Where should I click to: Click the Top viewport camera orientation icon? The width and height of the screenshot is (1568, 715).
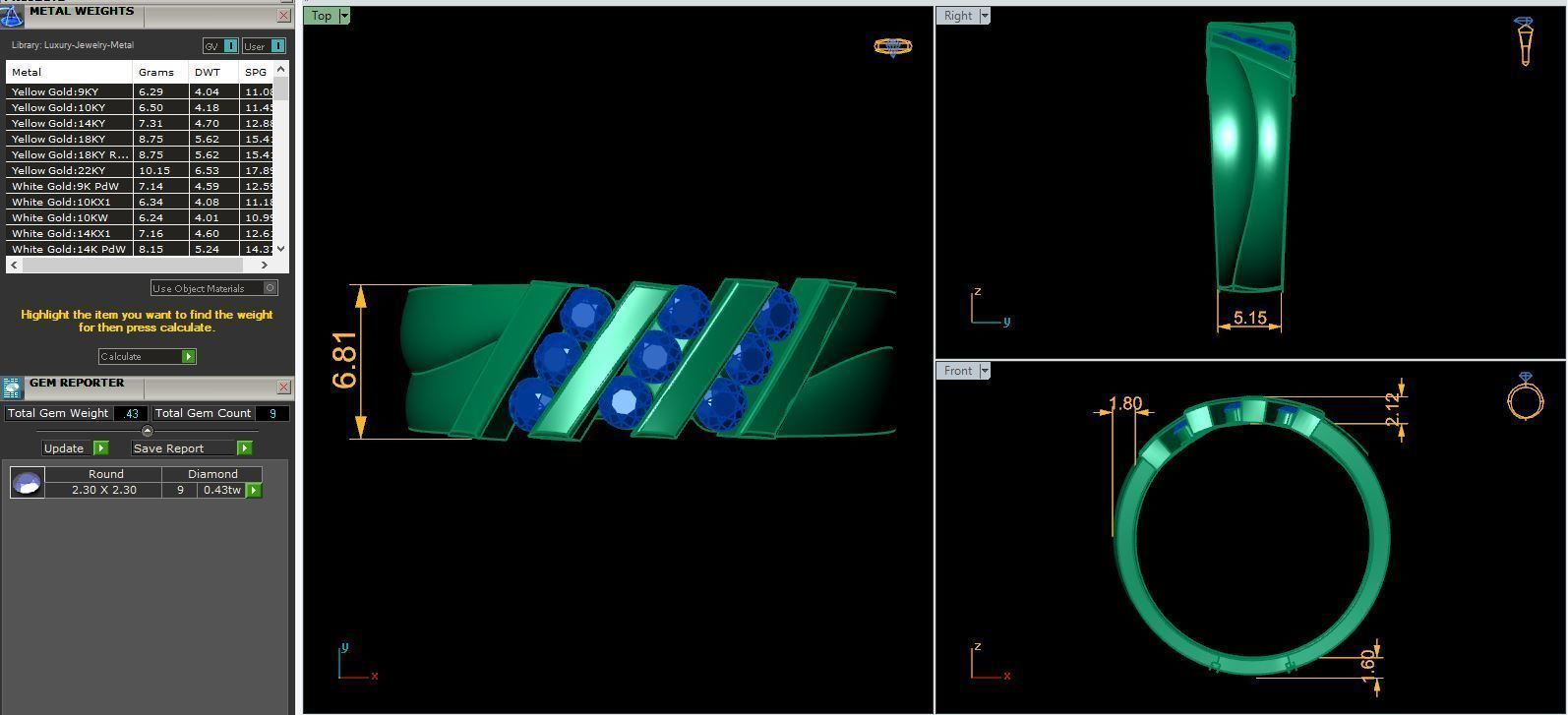click(892, 46)
